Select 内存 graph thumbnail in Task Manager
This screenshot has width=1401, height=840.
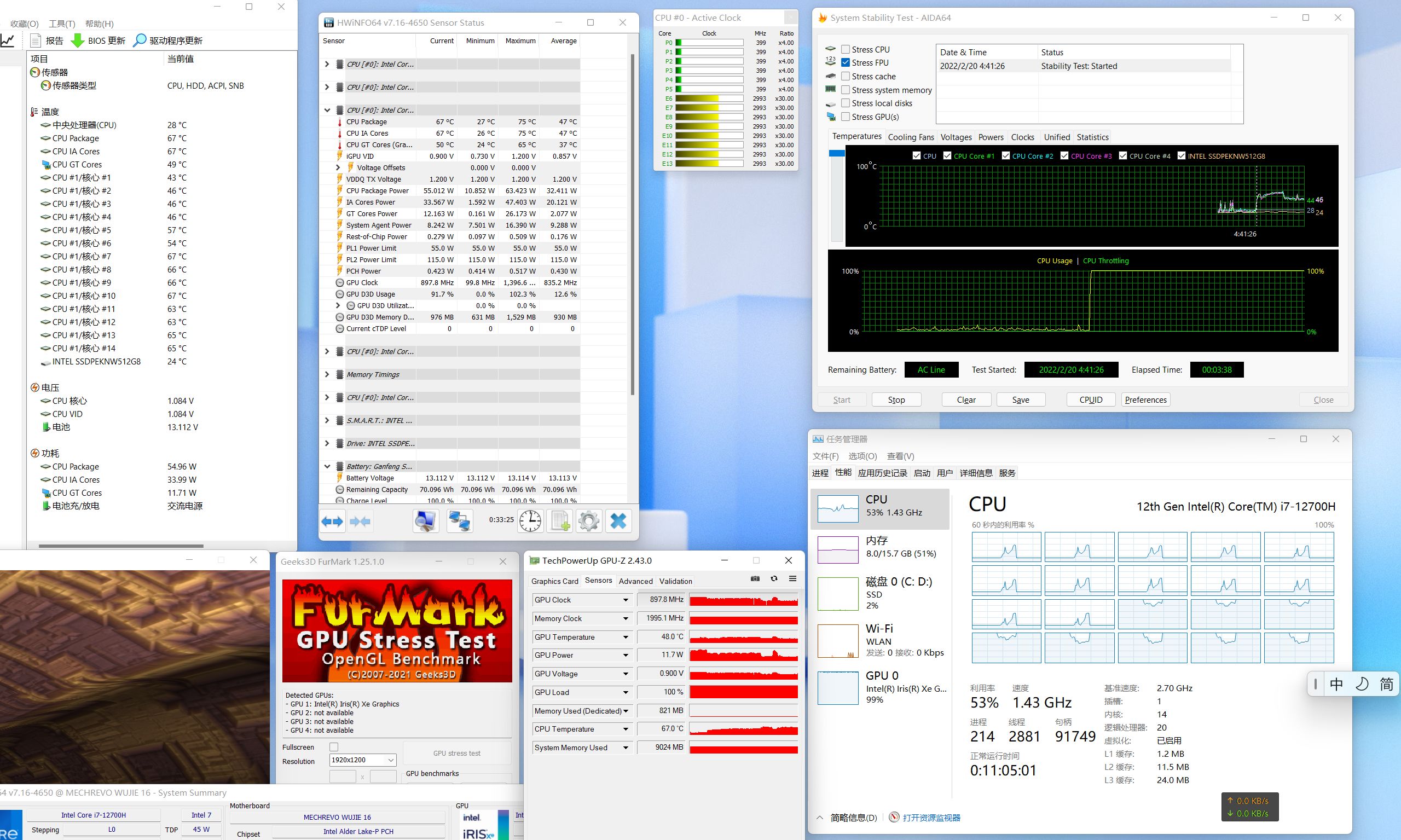(838, 549)
